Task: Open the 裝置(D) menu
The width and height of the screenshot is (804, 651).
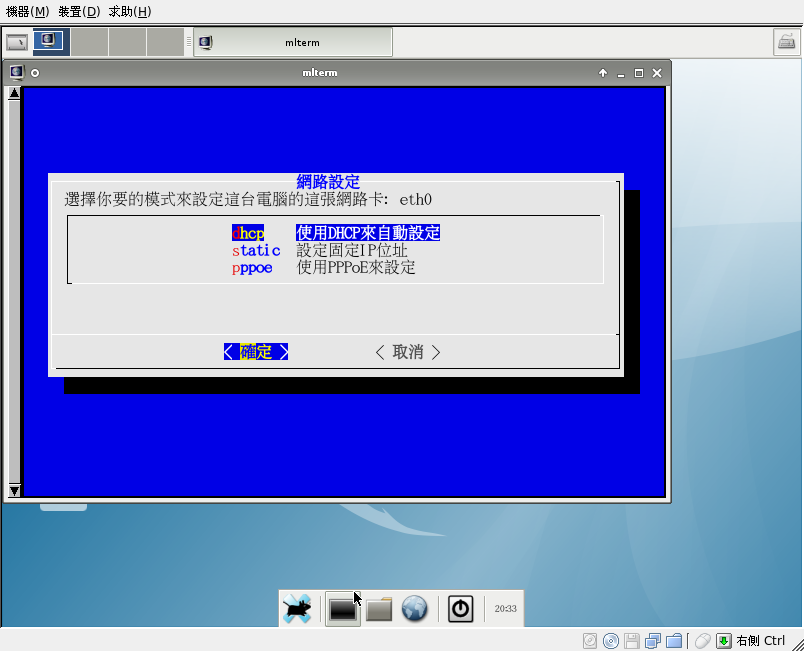Action: tap(79, 11)
